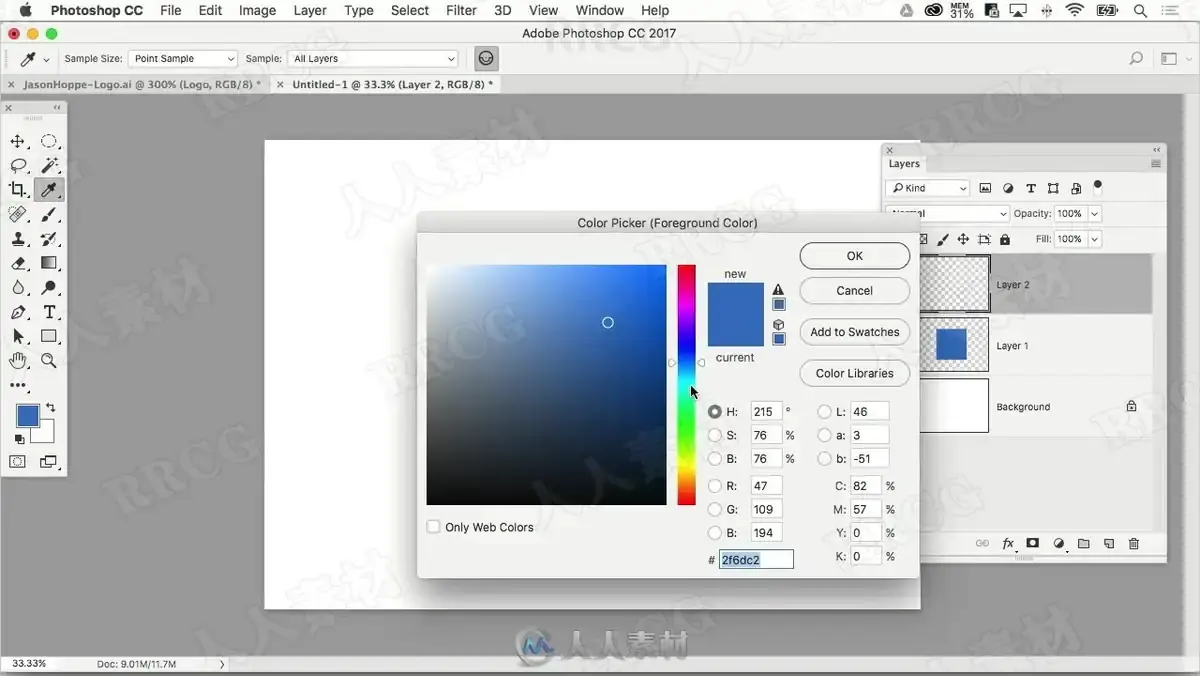Toggle the layer filter switch on
The height and width of the screenshot is (676, 1200).
[1098, 186]
